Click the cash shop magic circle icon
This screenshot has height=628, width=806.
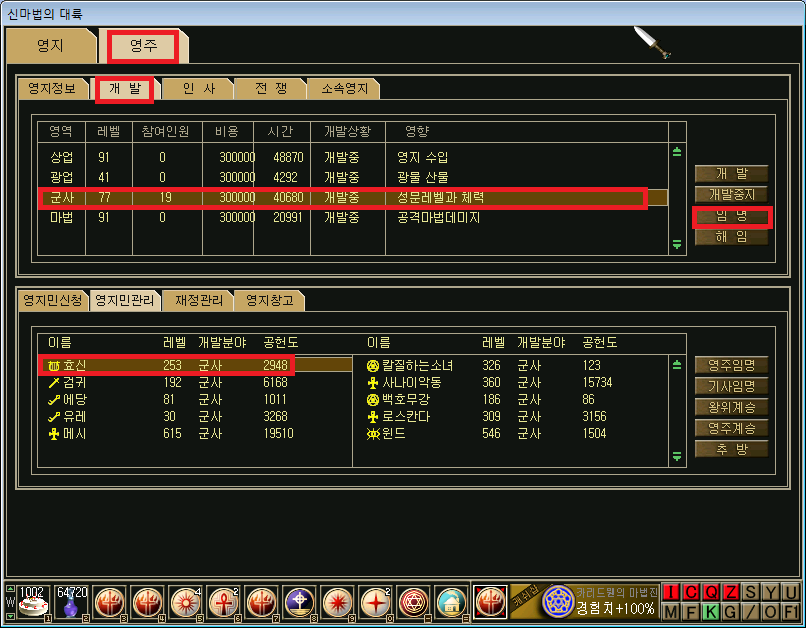coord(558,601)
